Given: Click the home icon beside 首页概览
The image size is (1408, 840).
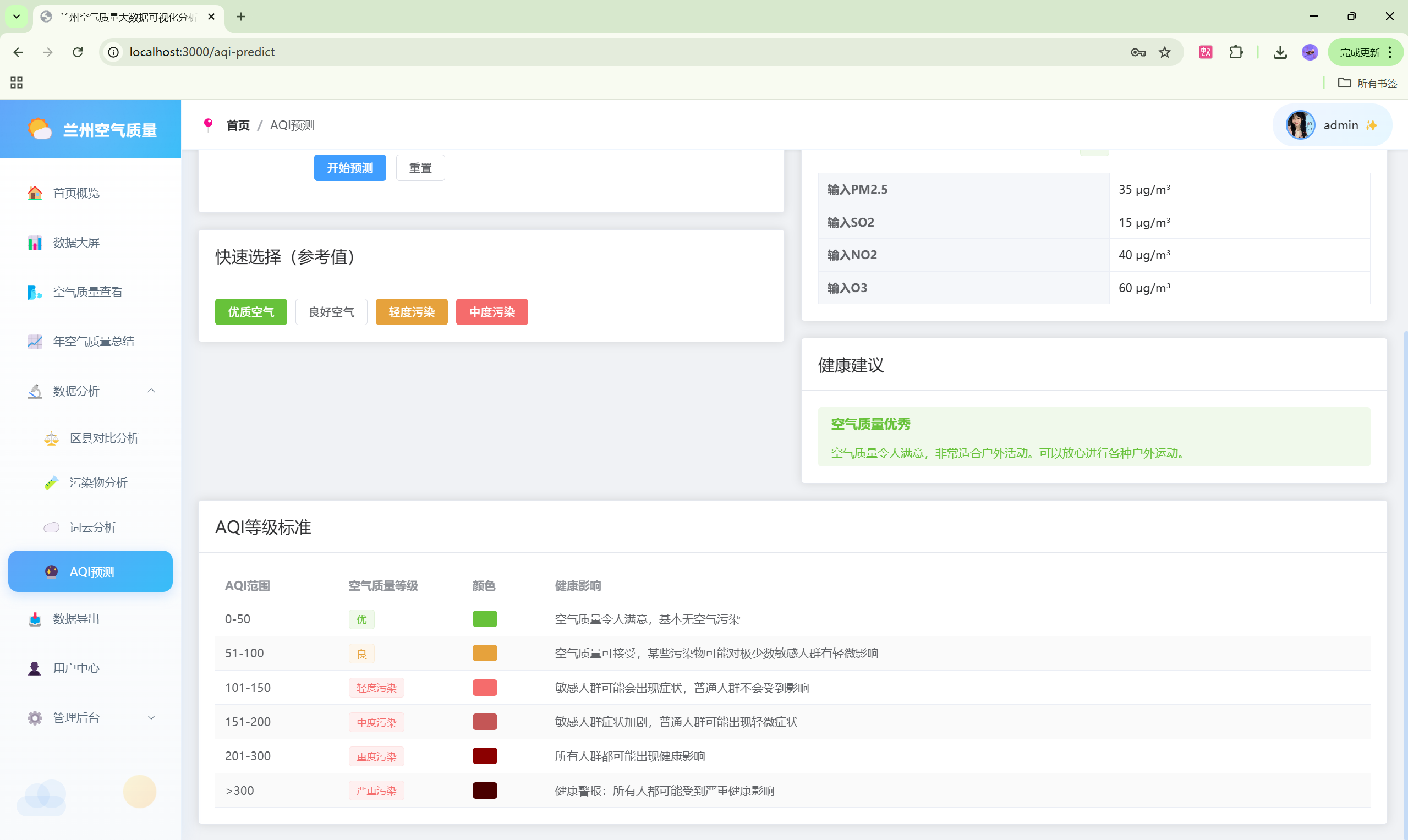Looking at the screenshot, I should click(x=35, y=193).
